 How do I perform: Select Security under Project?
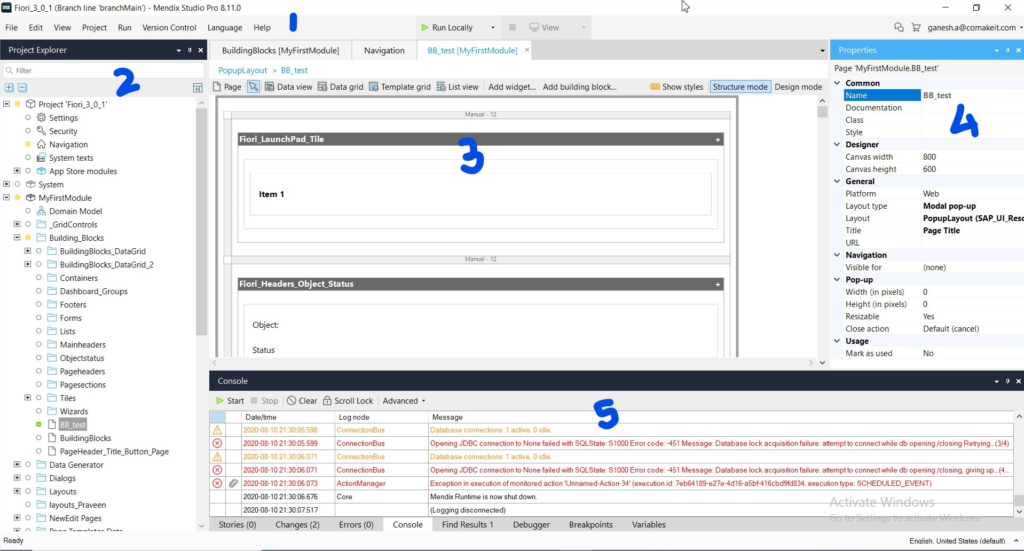(63, 131)
